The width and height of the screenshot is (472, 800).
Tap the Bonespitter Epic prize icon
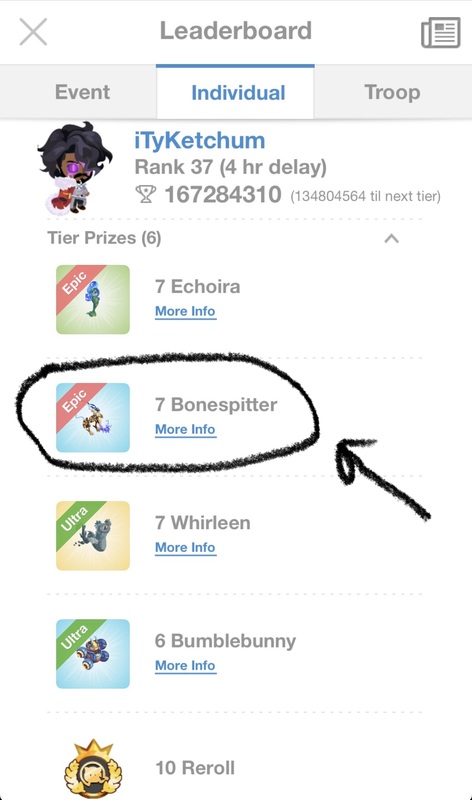click(x=93, y=417)
